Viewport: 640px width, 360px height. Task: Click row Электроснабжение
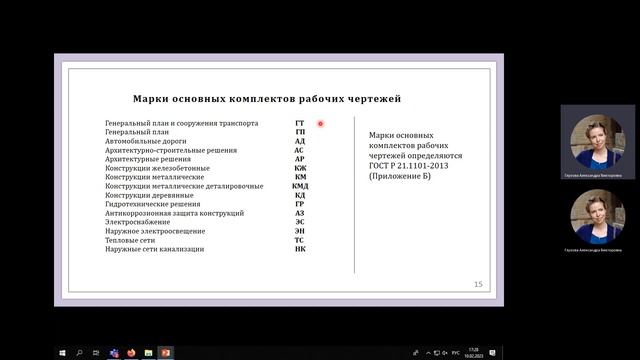[x=138, y=222]
